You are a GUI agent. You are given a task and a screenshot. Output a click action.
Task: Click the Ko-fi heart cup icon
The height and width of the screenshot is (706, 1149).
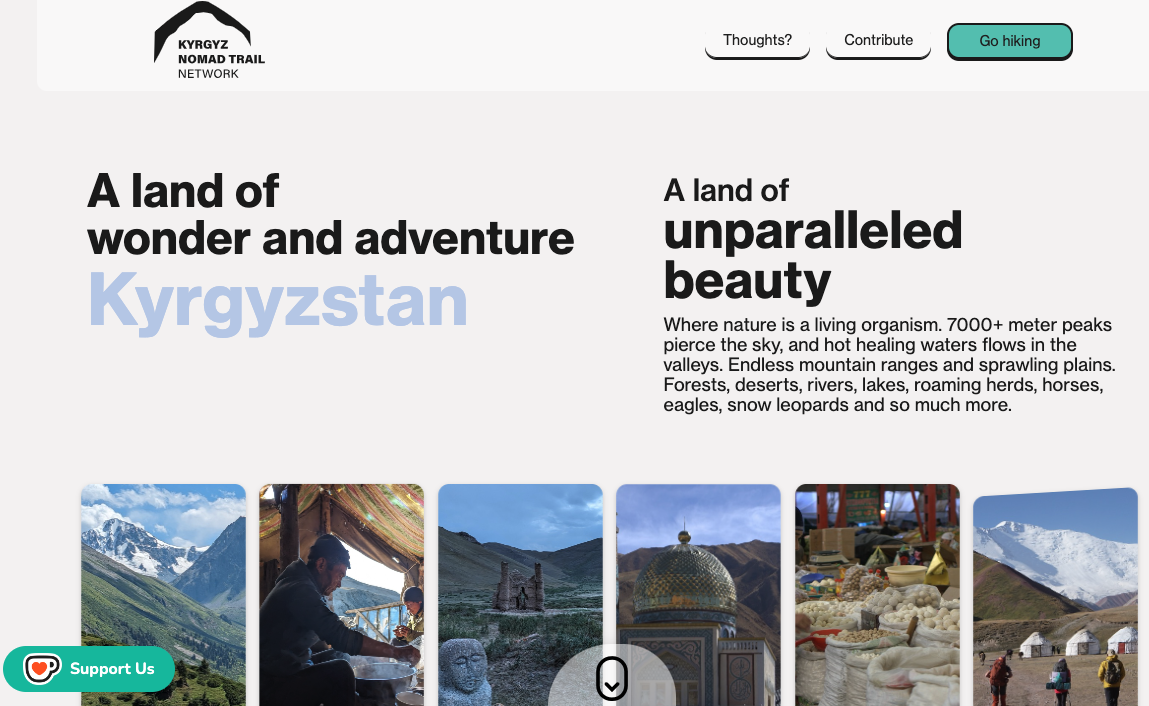pyautogui.click(x=42, y=669)
